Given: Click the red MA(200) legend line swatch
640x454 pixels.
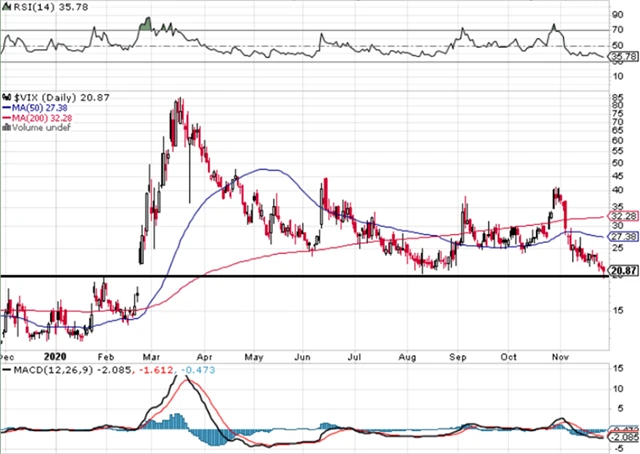Looking at the screenshot, I should point(6,117).
